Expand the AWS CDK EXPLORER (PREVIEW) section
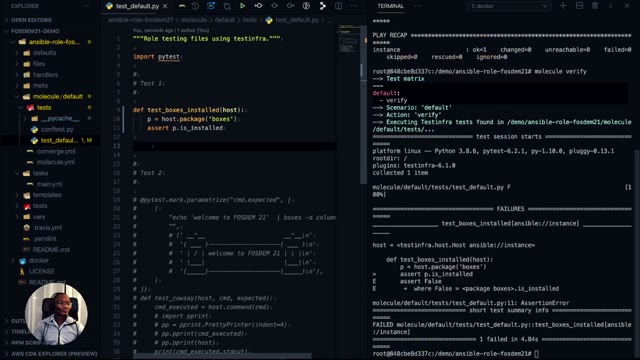This screenshot has height=360, width=640. [54, 354]
